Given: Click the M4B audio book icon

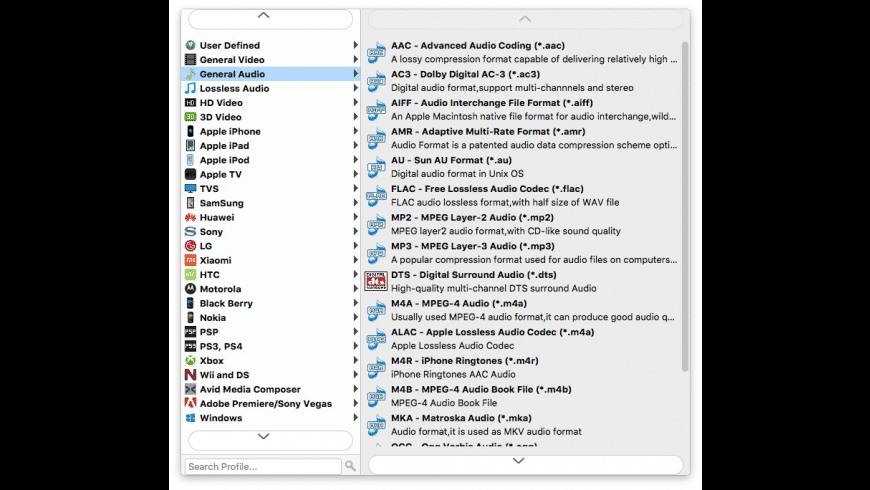Looking at the screenshot, I should pyautogui.click(x=376, y=396).
